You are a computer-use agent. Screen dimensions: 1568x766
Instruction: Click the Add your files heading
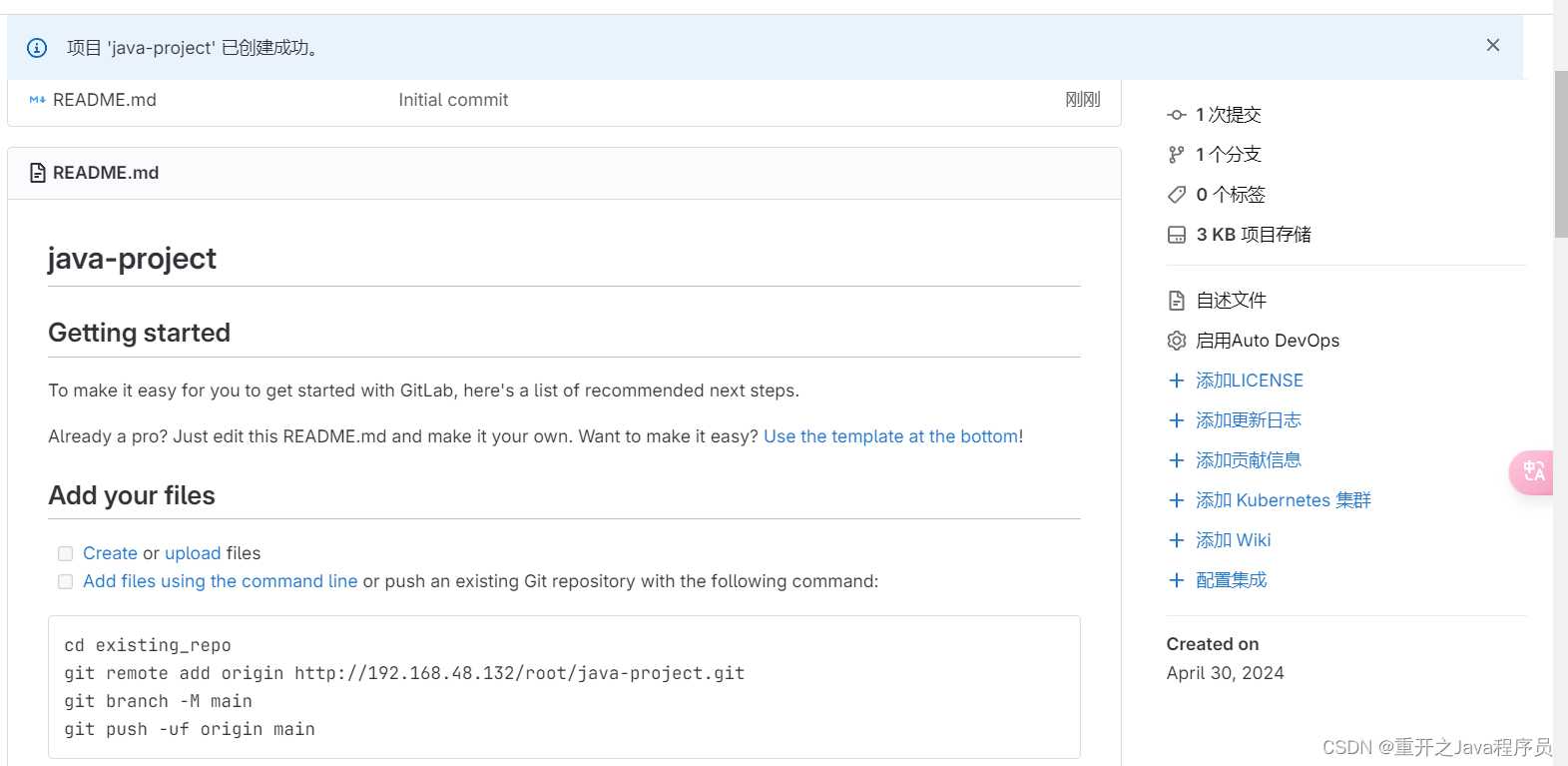click(x=132, y=495)
